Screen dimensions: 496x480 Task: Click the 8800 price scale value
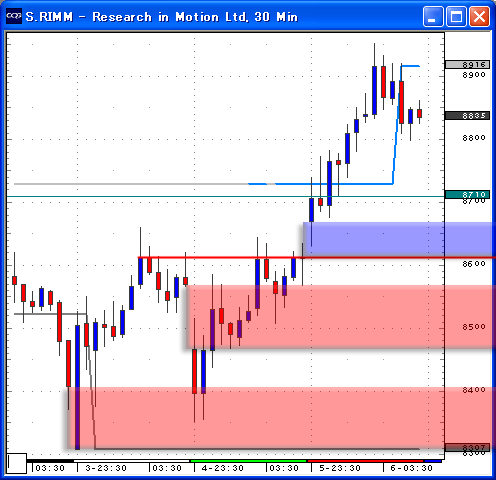(x=474, y=138)
